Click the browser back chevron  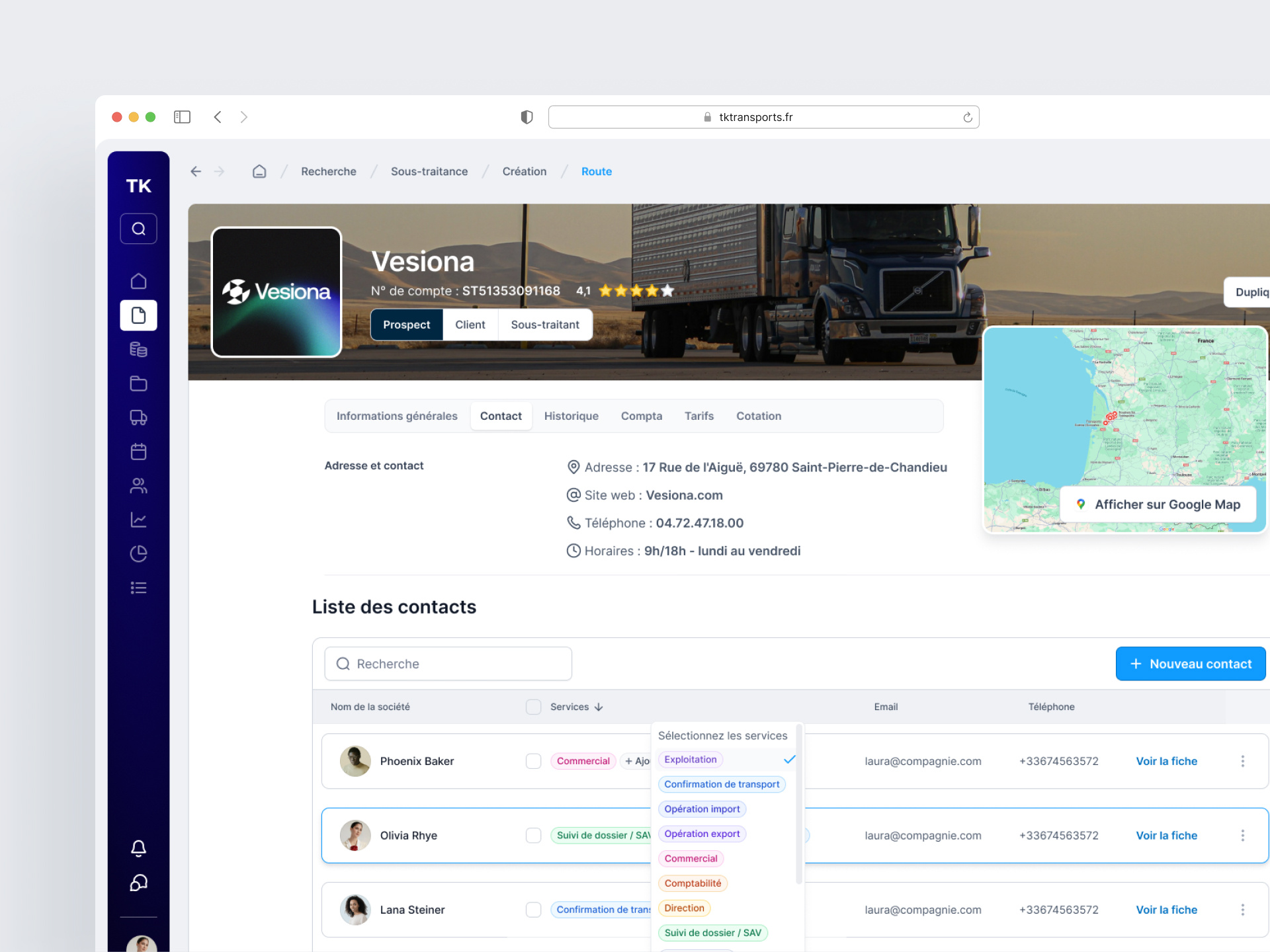217,117
